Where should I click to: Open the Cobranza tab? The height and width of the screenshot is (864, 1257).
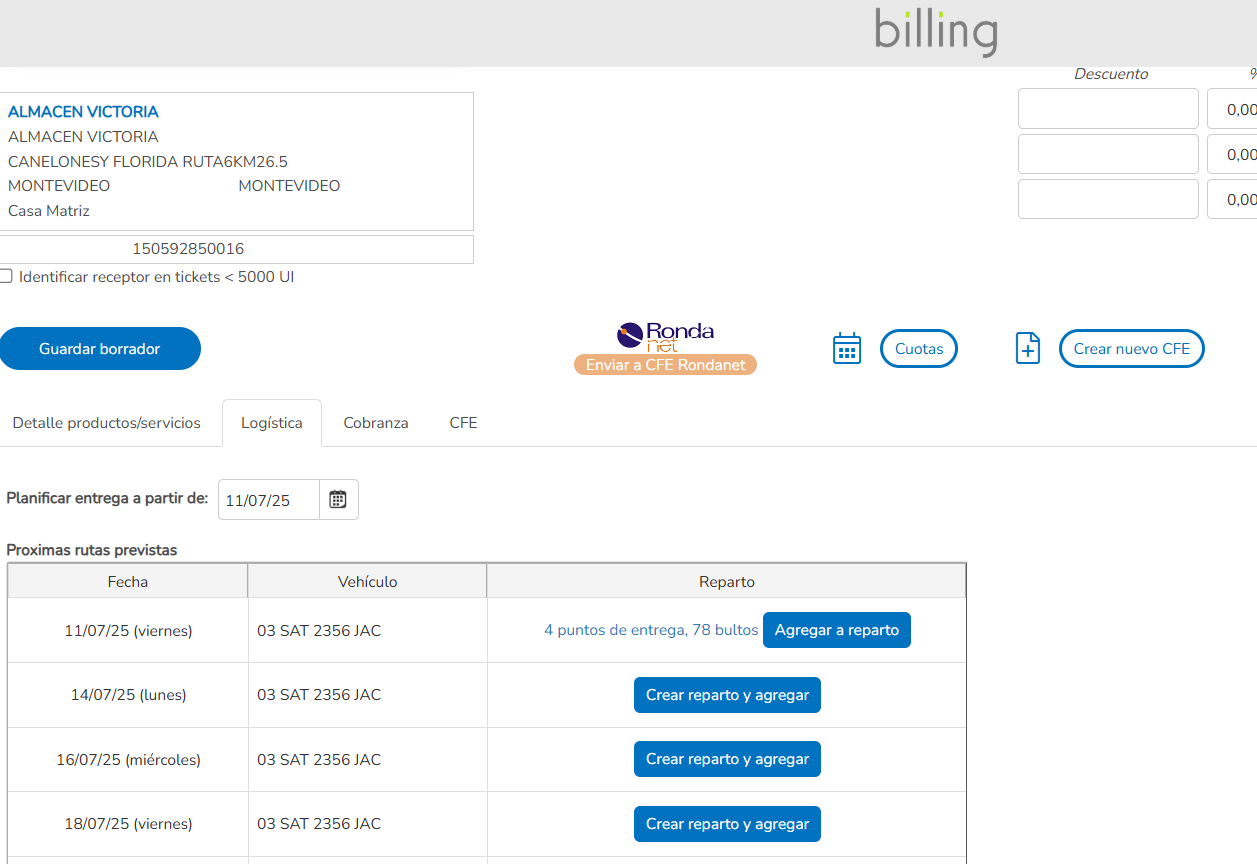(376, 423)
